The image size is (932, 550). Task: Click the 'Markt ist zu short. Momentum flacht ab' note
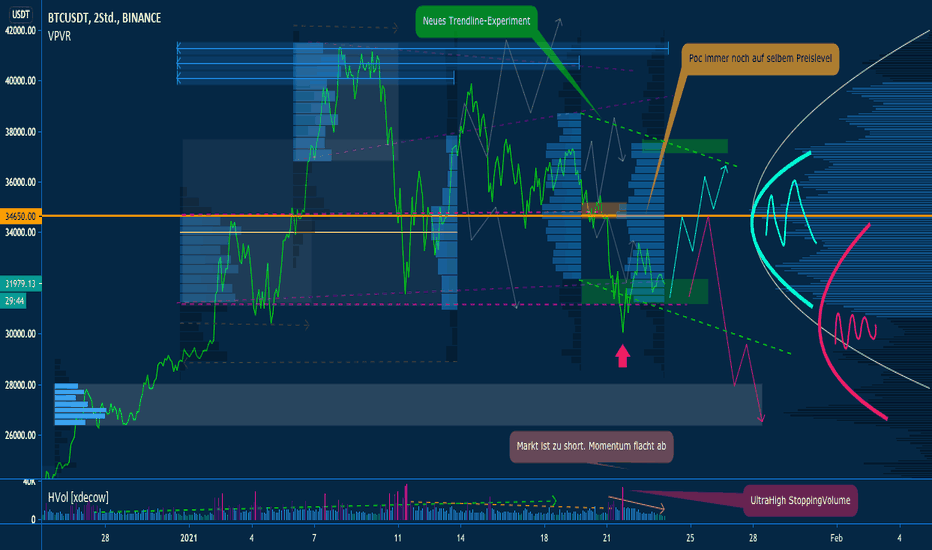coord(591,446)
